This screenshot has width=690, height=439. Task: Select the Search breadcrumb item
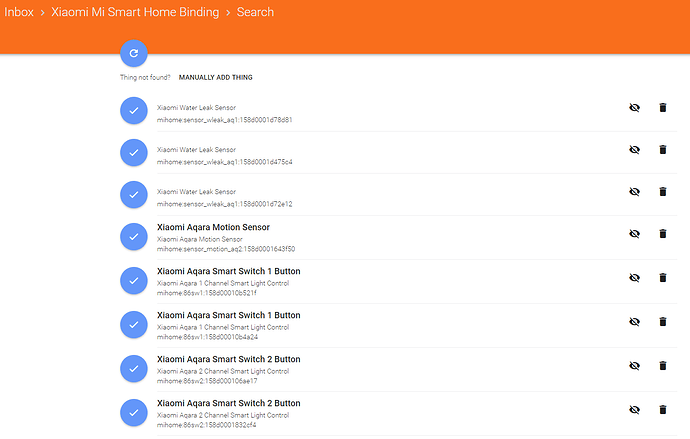pos(255,13)
